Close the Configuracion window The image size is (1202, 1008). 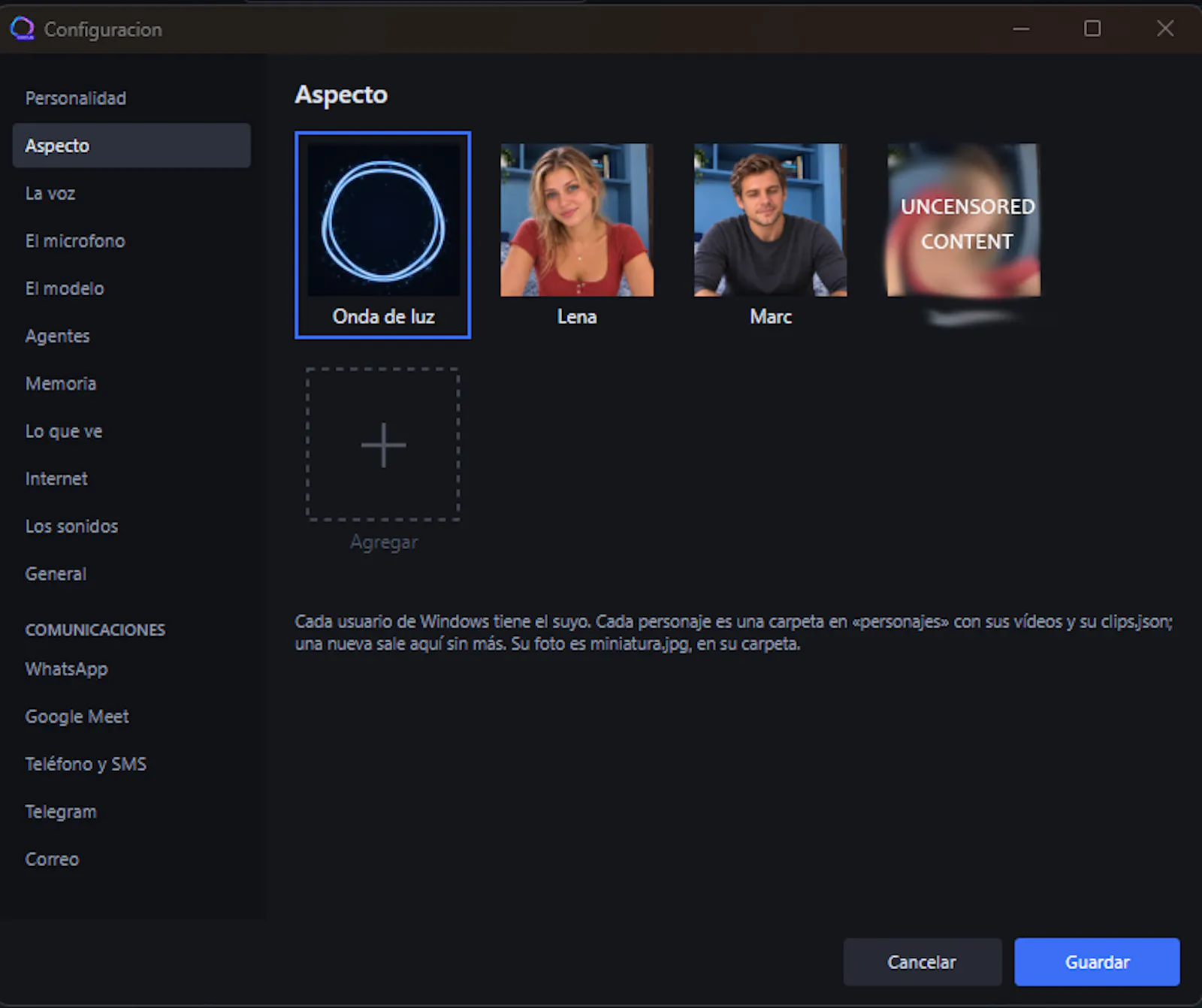(1165, 29)
